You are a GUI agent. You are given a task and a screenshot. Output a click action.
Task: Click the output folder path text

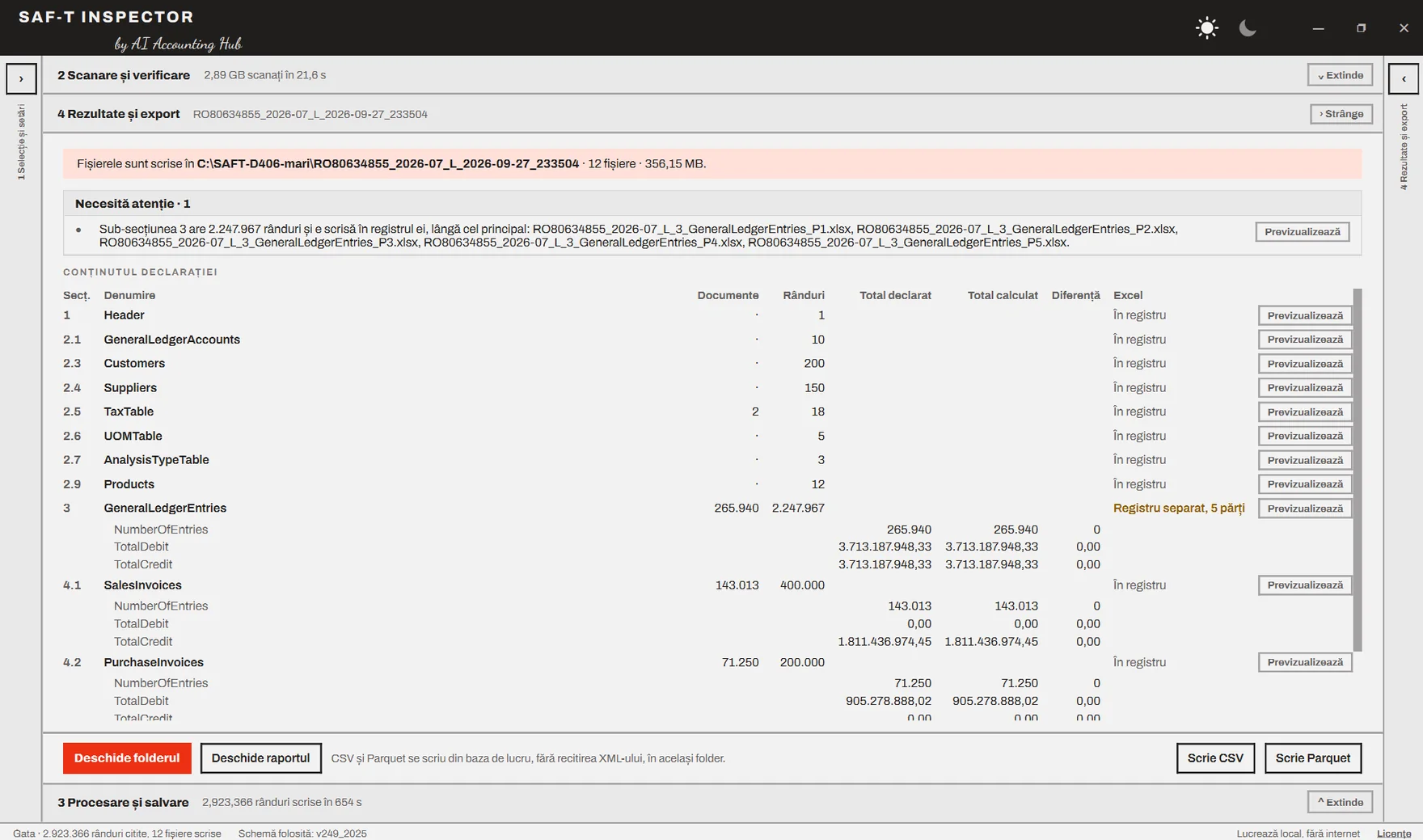pyautogui.click(x=388, y=164)
